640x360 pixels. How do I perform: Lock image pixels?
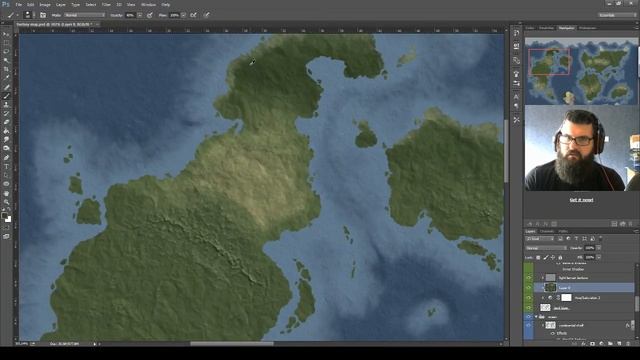click(x=546, y=258)
